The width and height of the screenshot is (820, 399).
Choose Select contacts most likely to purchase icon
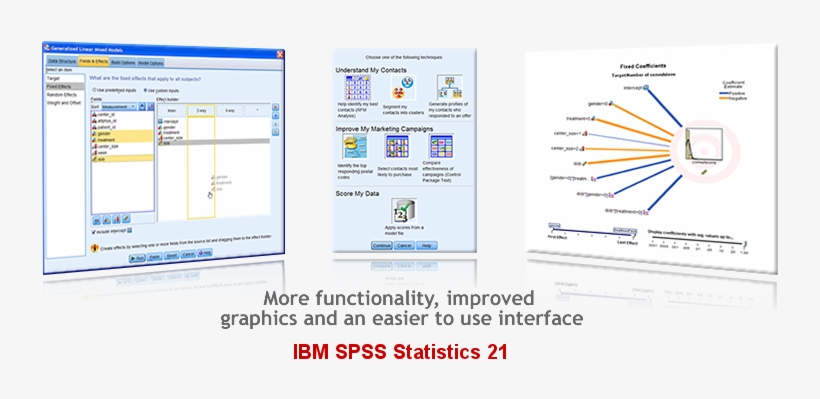point(397,146)
